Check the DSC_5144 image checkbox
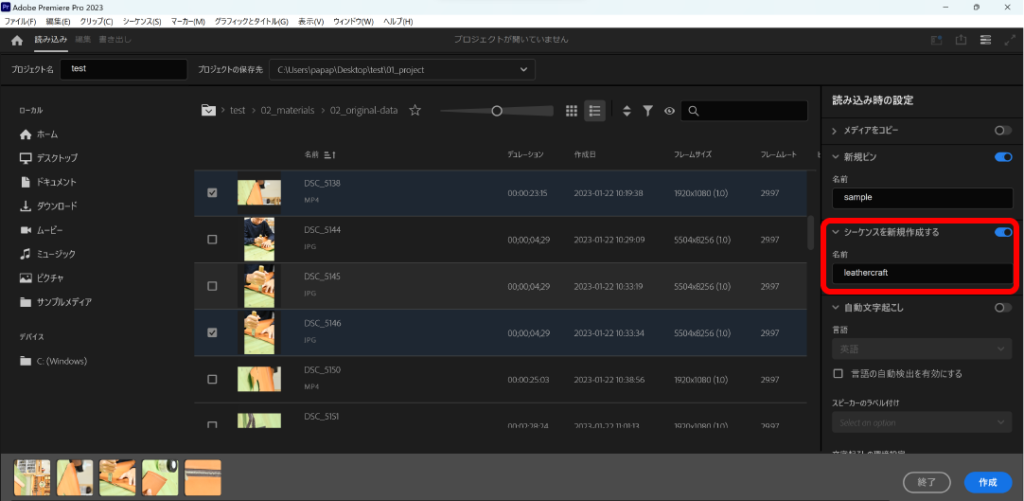 [x=211, y=240]
